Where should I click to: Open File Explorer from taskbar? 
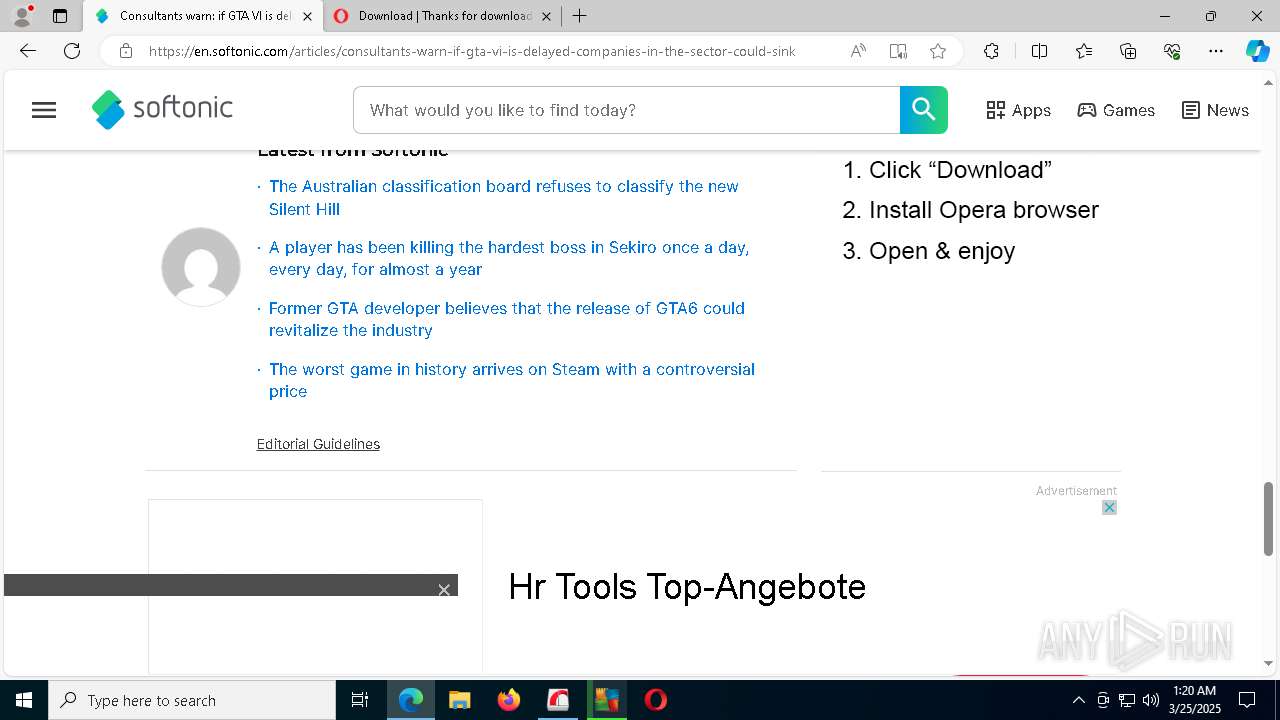coord(460,700)
